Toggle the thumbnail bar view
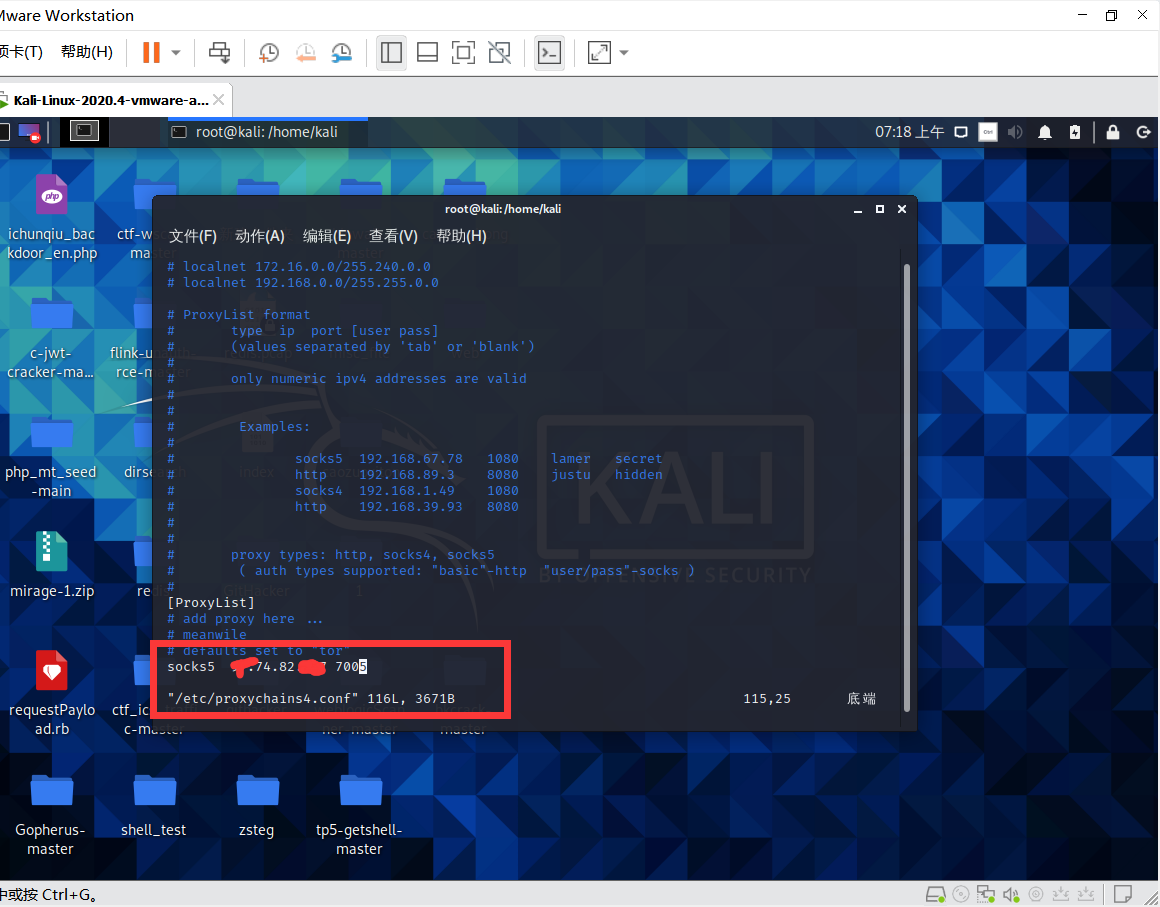 click(427, 53)
